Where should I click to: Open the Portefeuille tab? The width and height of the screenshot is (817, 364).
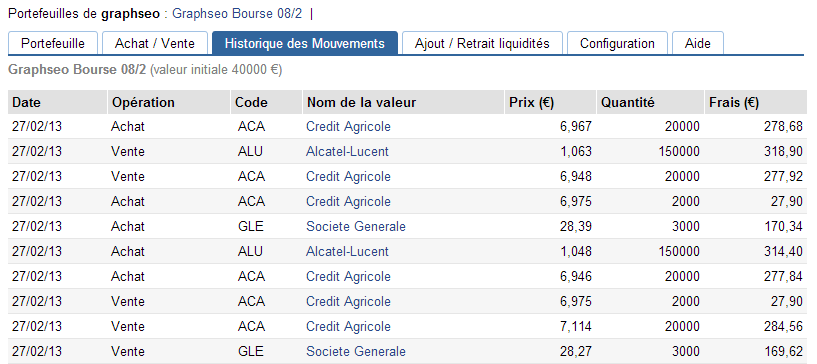(x=53, y=43)
